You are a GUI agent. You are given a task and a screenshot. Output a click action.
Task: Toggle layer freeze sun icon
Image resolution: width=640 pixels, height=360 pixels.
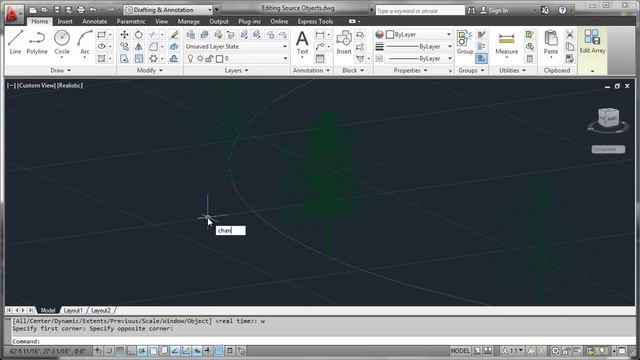coord(200,59)
